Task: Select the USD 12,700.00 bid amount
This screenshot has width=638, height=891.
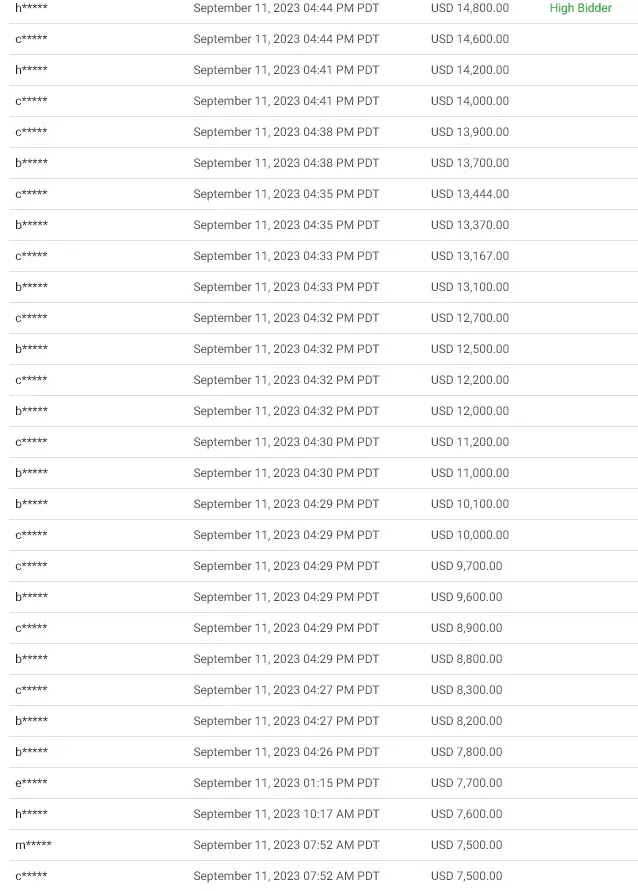Action: click(470, 318)
